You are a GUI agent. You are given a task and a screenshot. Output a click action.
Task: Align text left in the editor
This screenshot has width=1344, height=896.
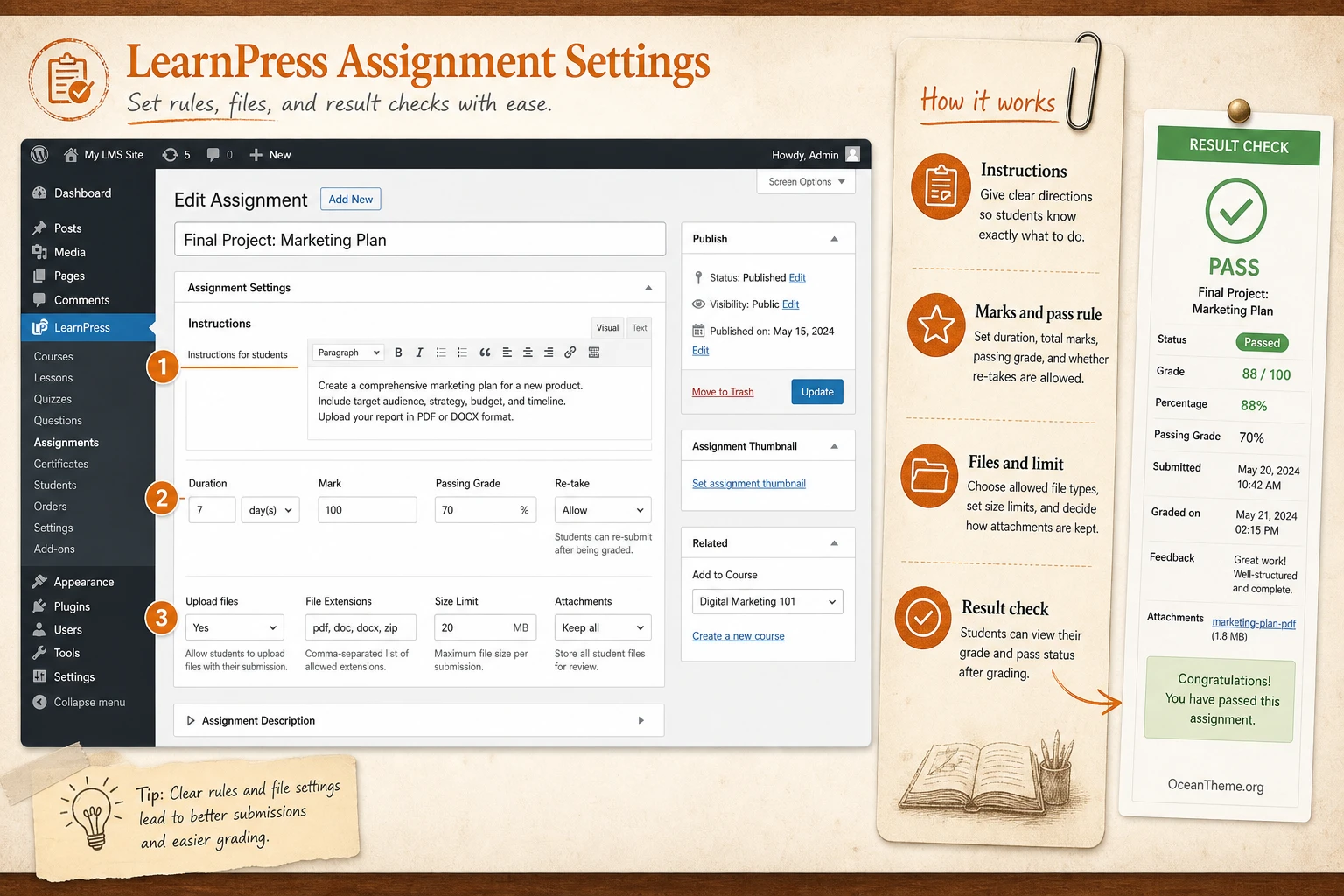[507, 353]
